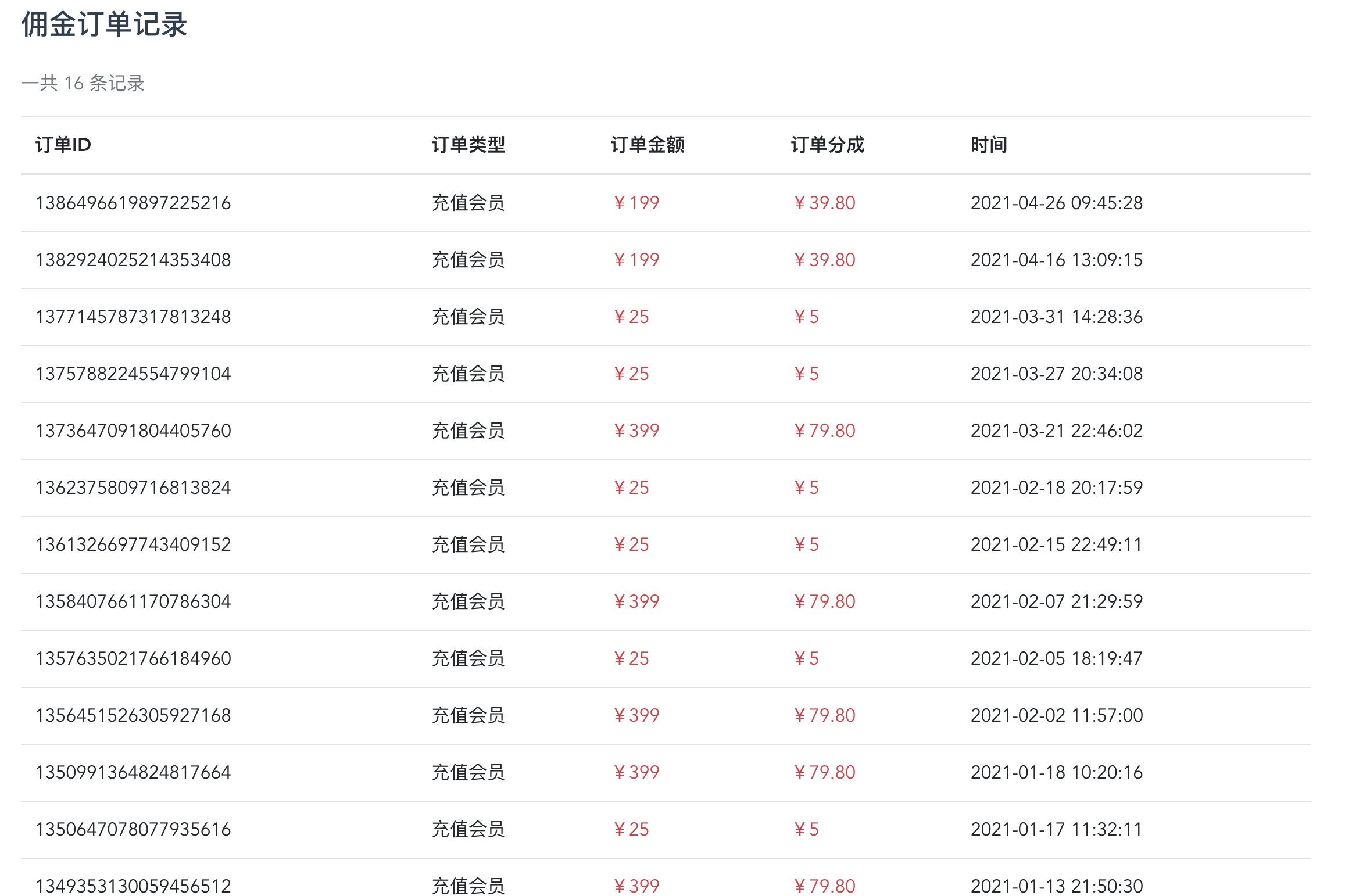The width and height of the screenshot is (1345, 896).
Task: Select order ID 1386496619897225216
Action: point(133,203)
